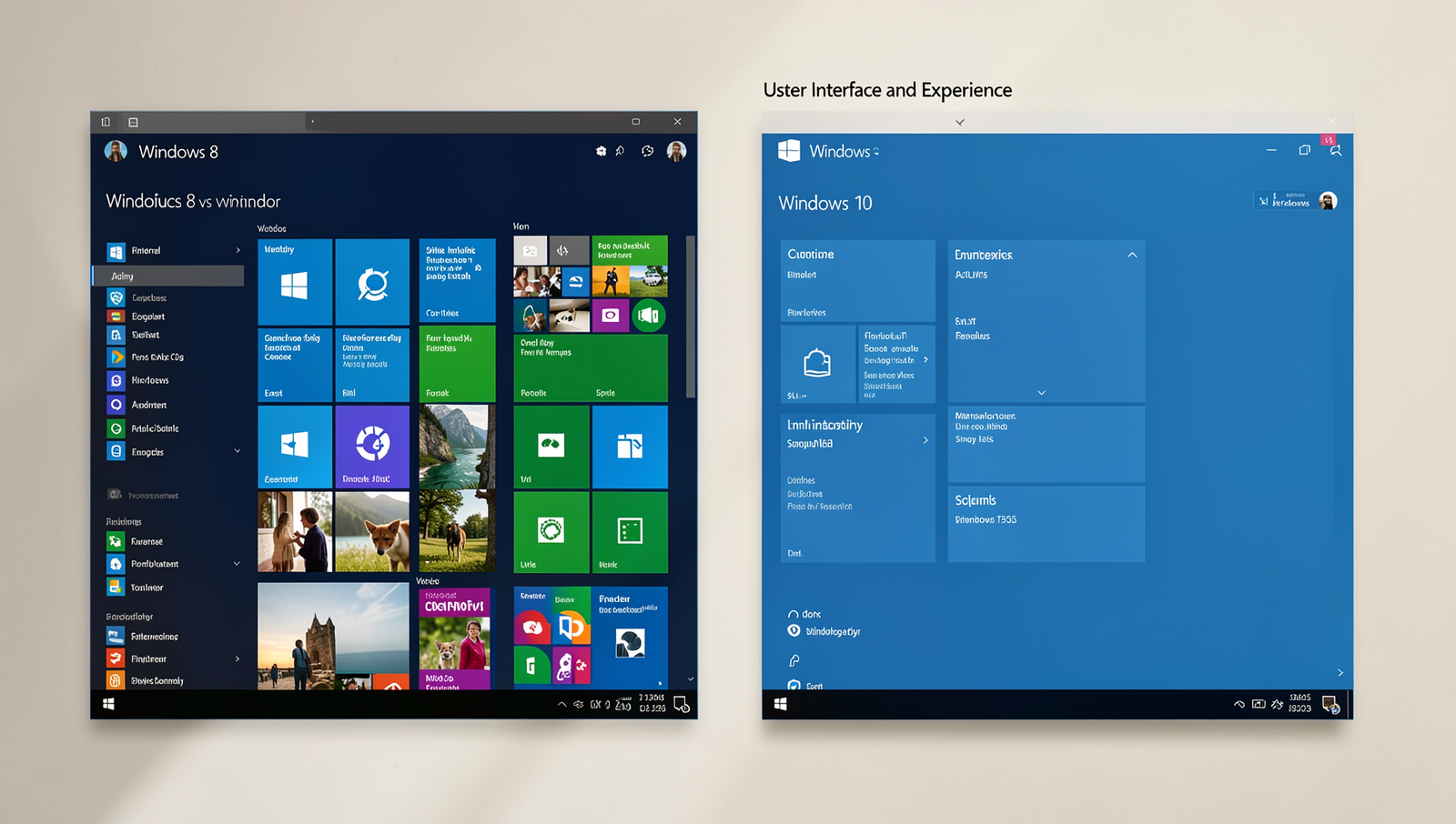The image size is (1456, 824).
Task: Click the shield icon beside Coptbee in the sidebar
Action: pyautogui.click(x=116, y=297)
